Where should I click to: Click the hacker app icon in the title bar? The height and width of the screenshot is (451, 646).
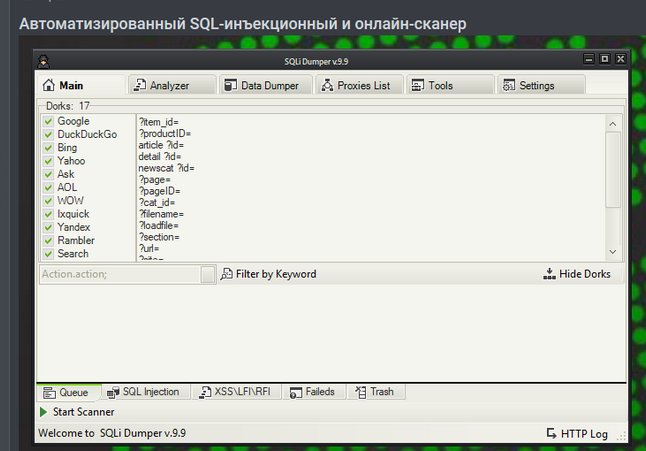pos(43,61)
